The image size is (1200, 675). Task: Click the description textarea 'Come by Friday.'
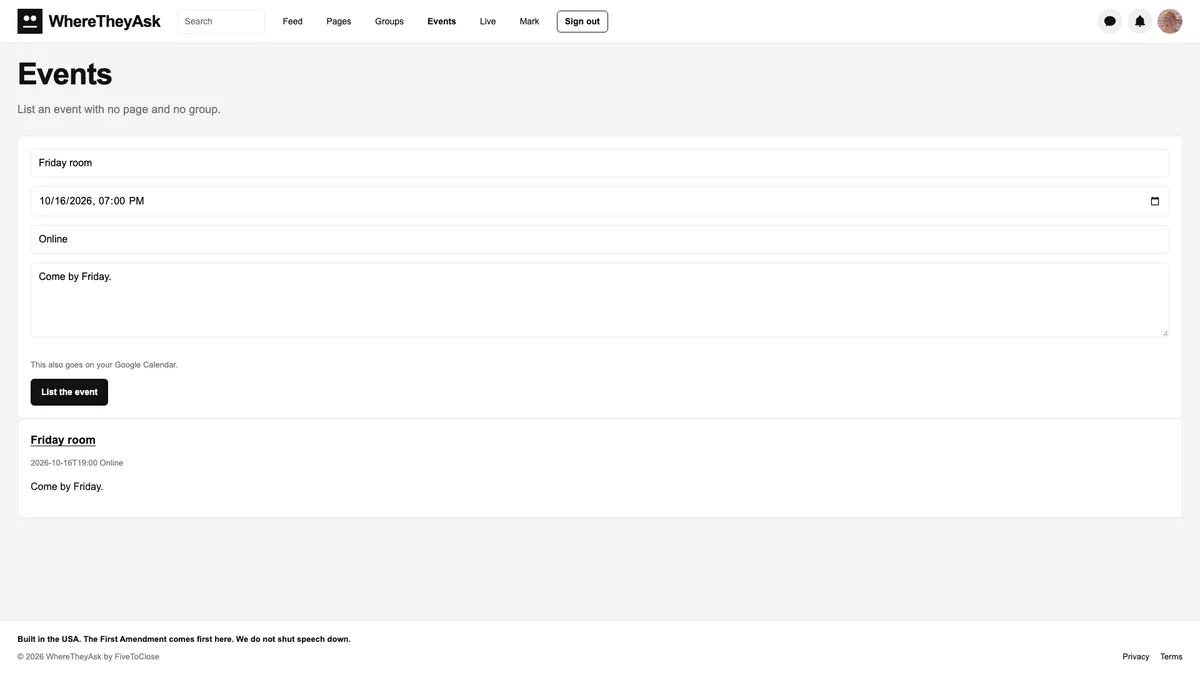[x=600, y=300]
